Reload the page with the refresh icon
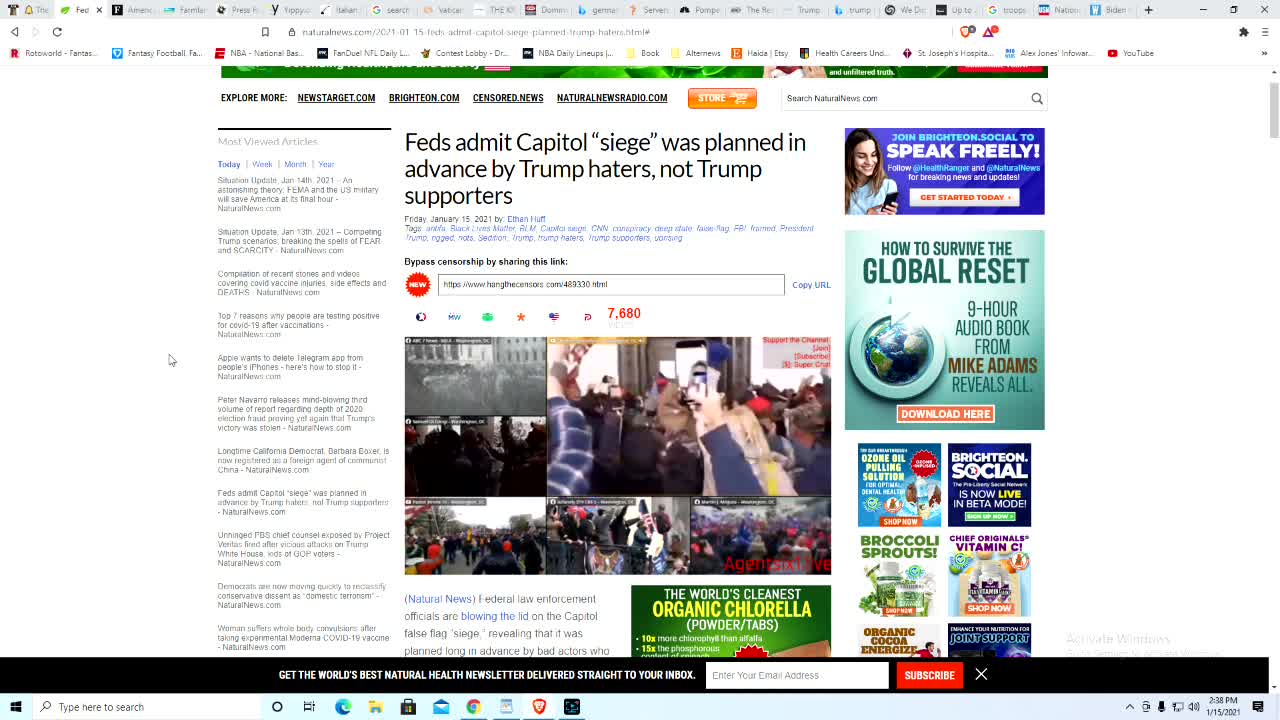 57,32
